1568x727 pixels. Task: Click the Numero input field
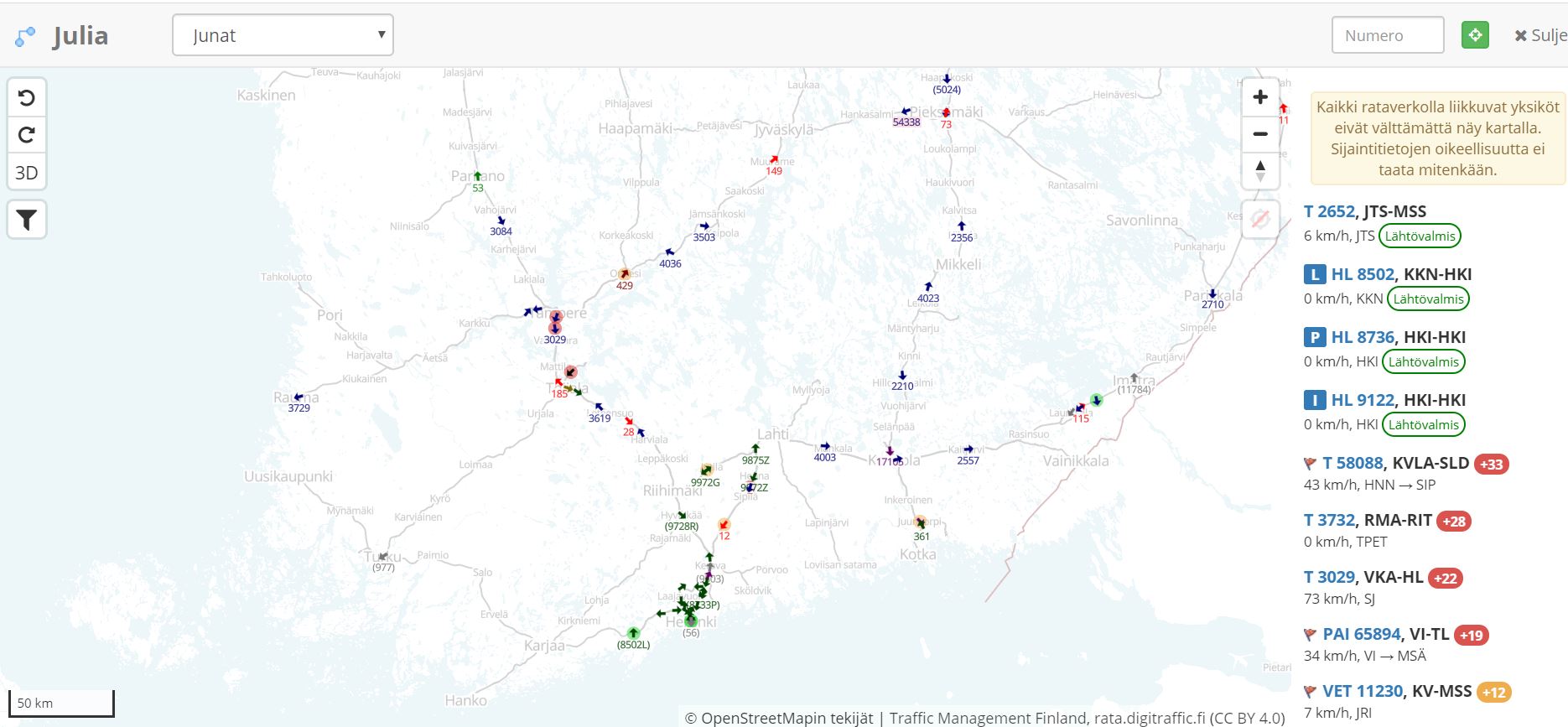1387,35
